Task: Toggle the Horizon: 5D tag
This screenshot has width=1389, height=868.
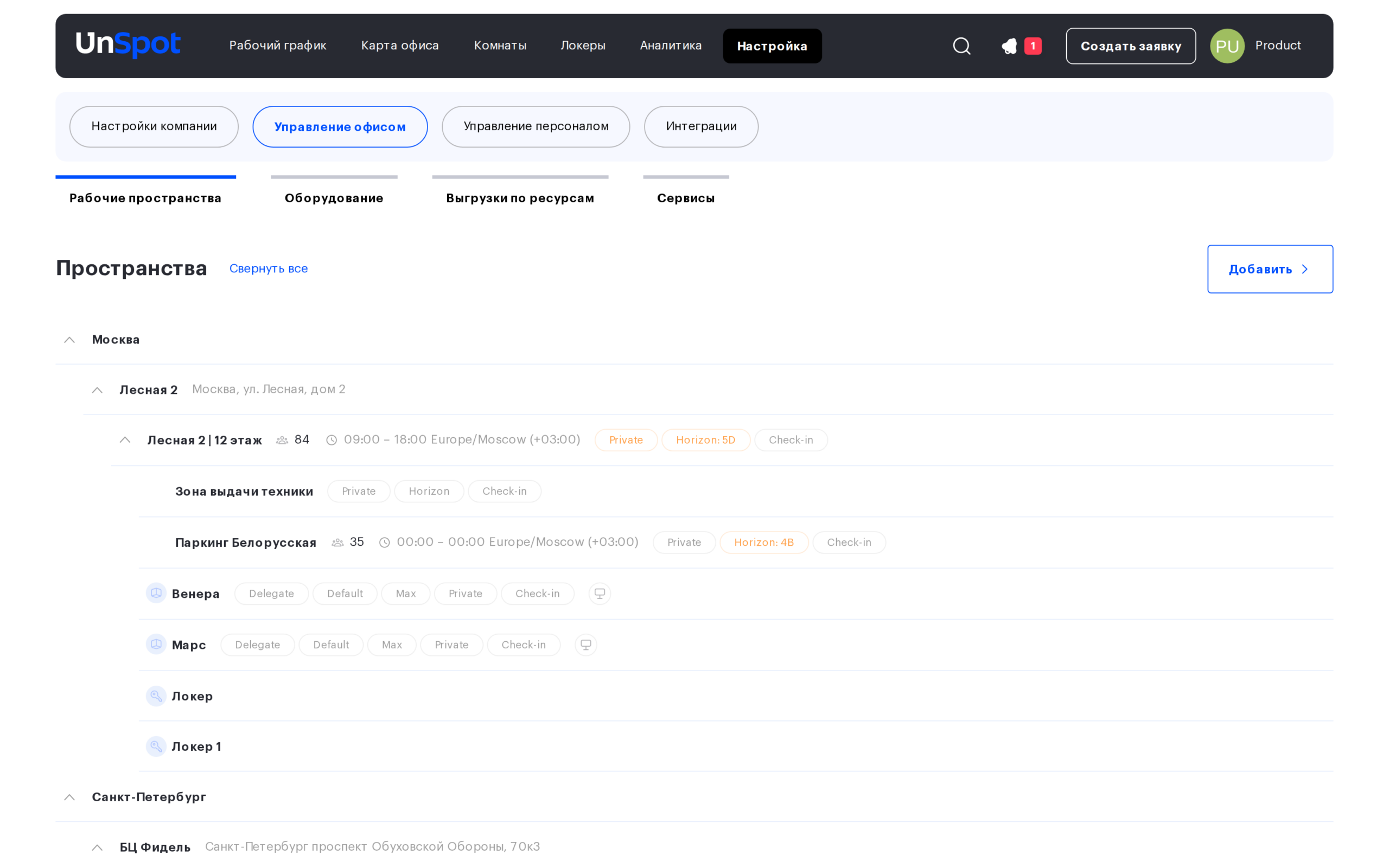Action: click(x=705, y=441)
